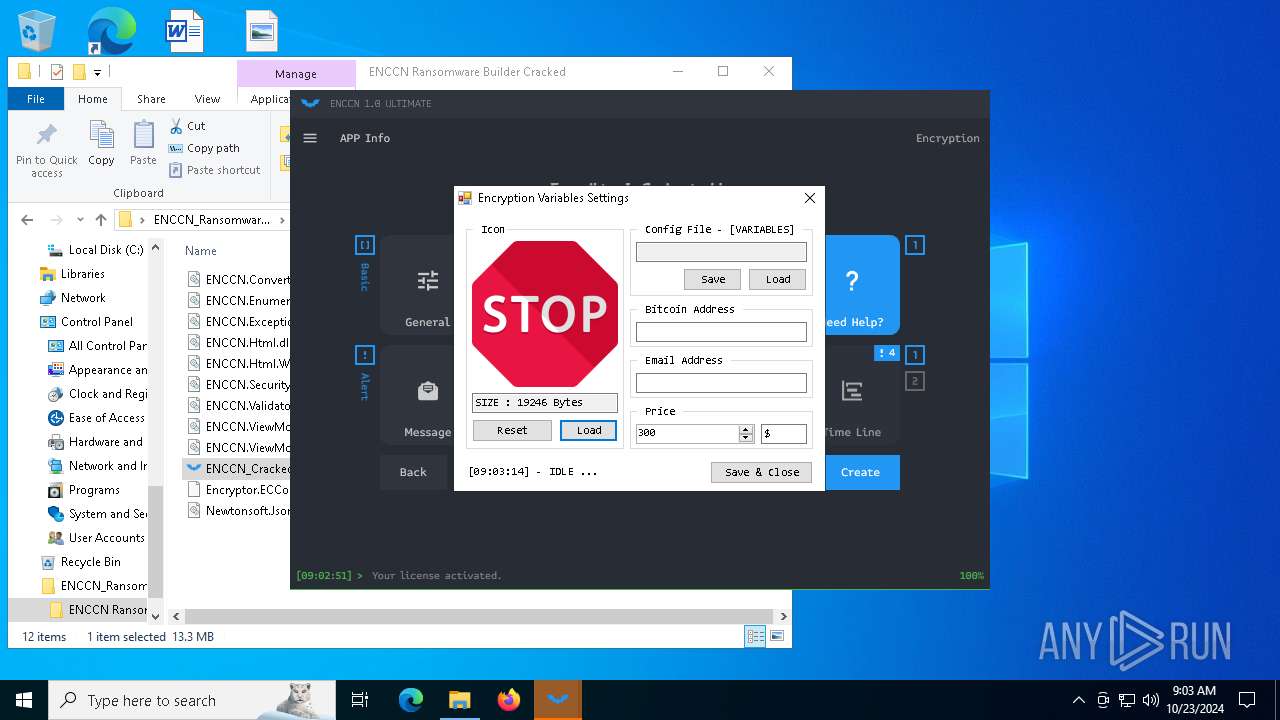Open File Explorer from the taskbar
This screenshot has width=1280, height=720.
(459, 700)
